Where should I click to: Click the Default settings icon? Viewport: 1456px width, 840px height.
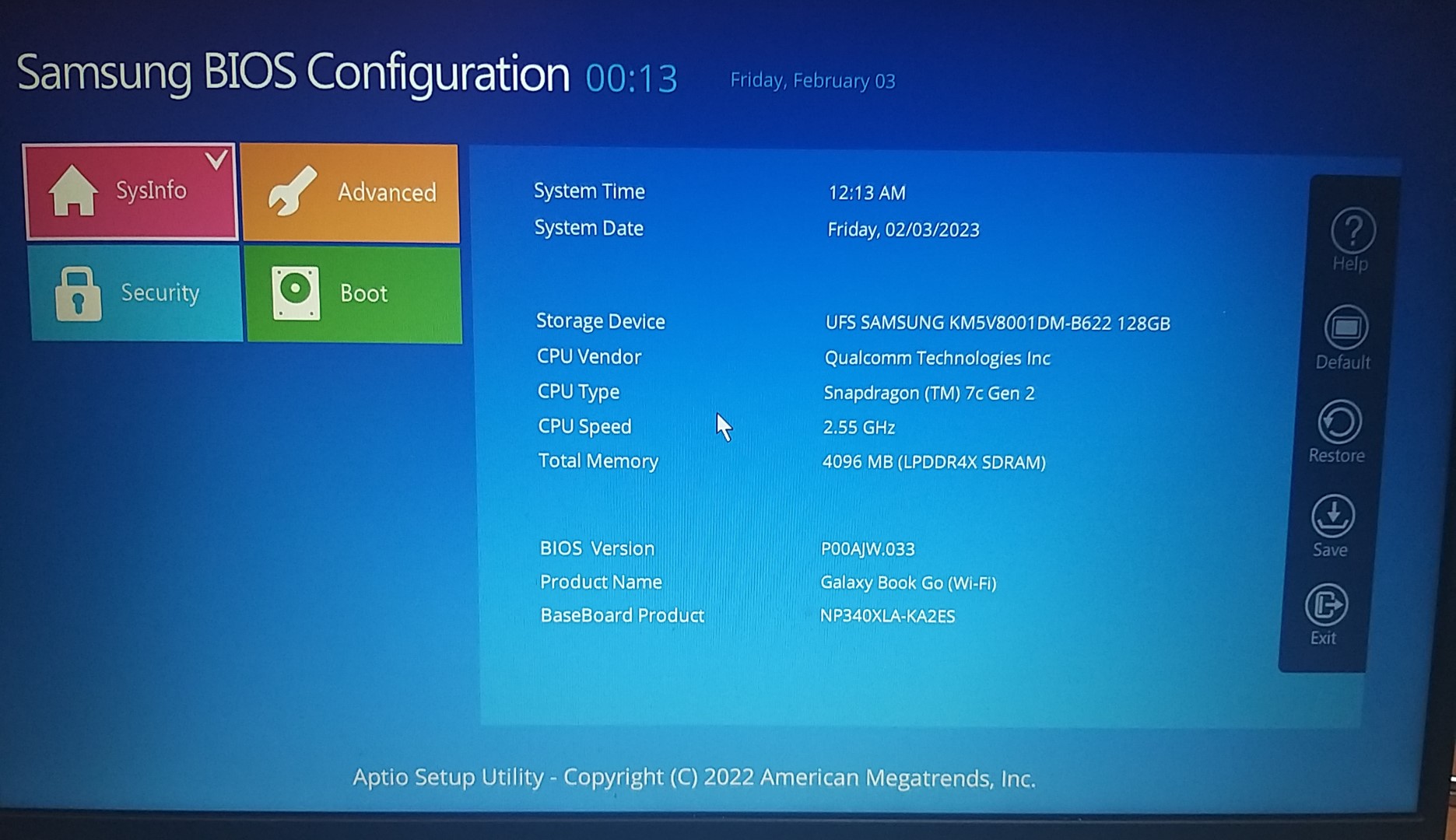[x=1345, y=328]
